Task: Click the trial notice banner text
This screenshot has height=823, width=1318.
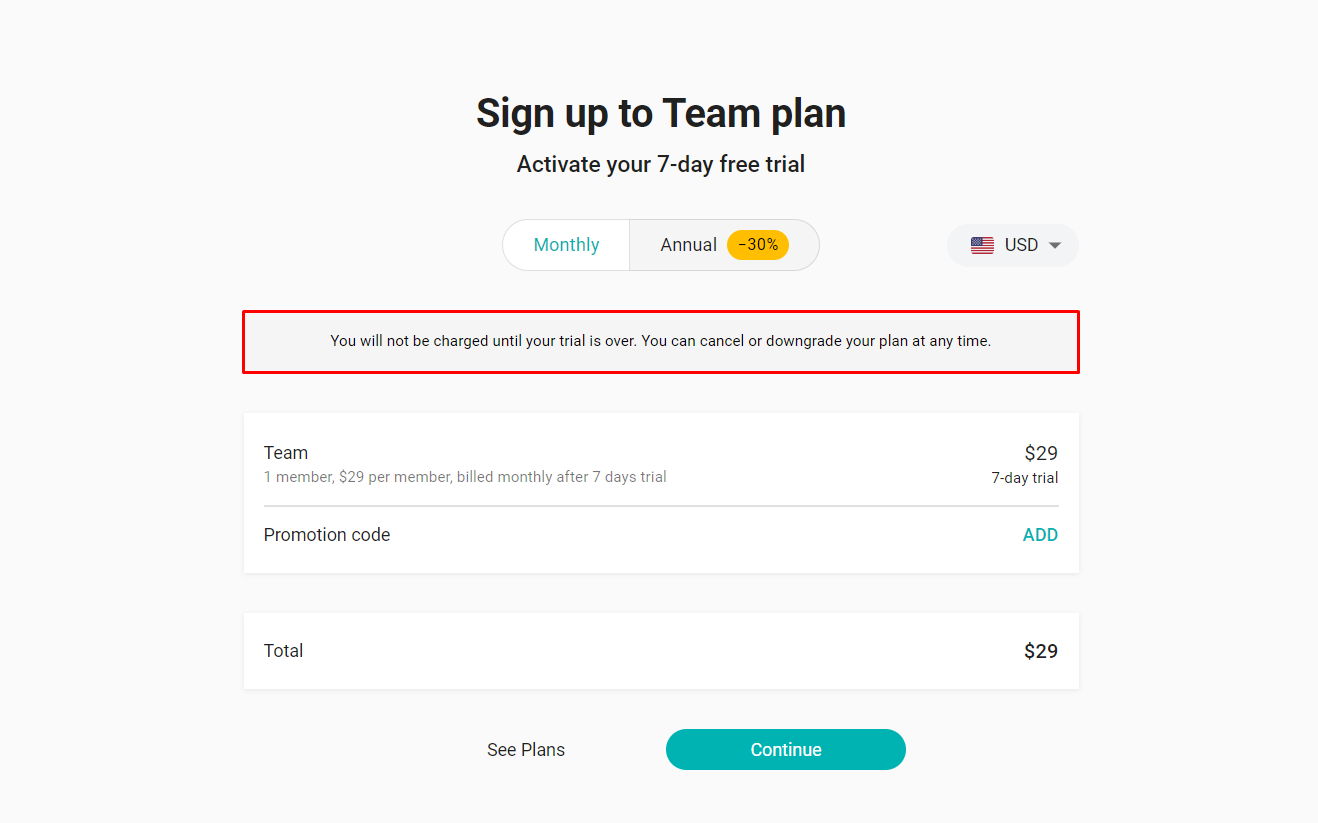Action: 661,341
